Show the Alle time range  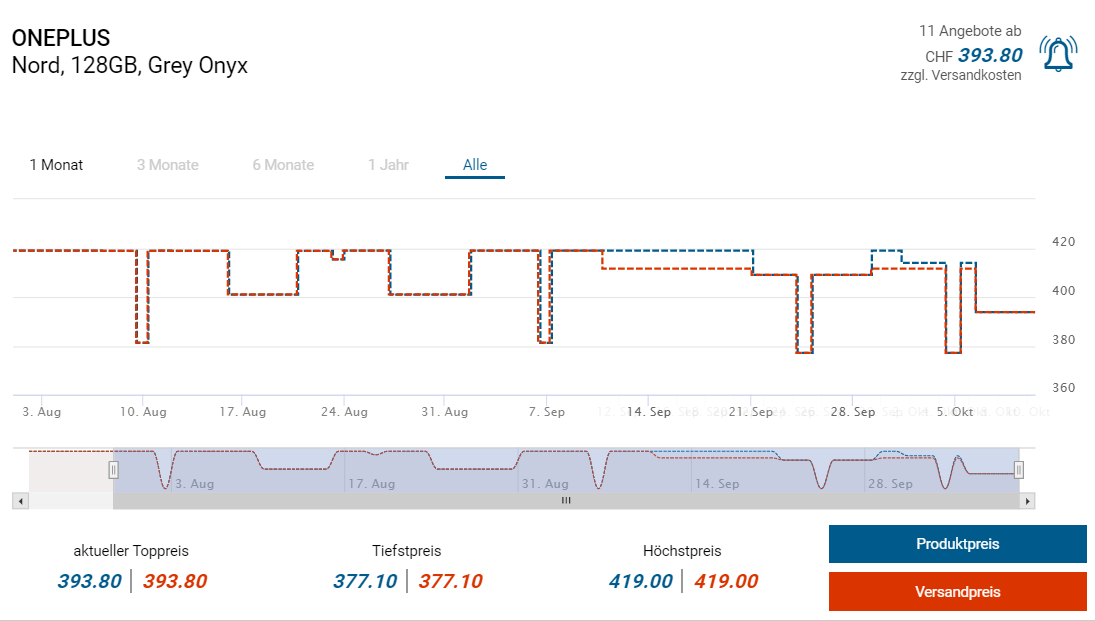[x=475, y=165]
